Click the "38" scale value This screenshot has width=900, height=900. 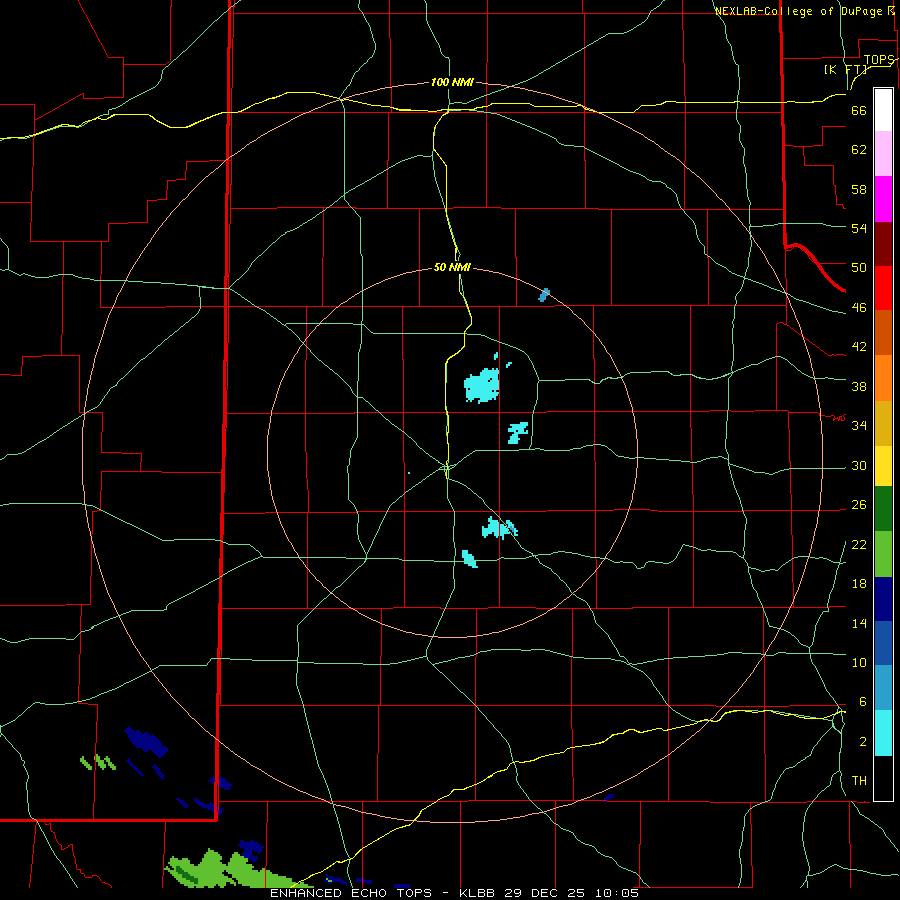[859, 386]
